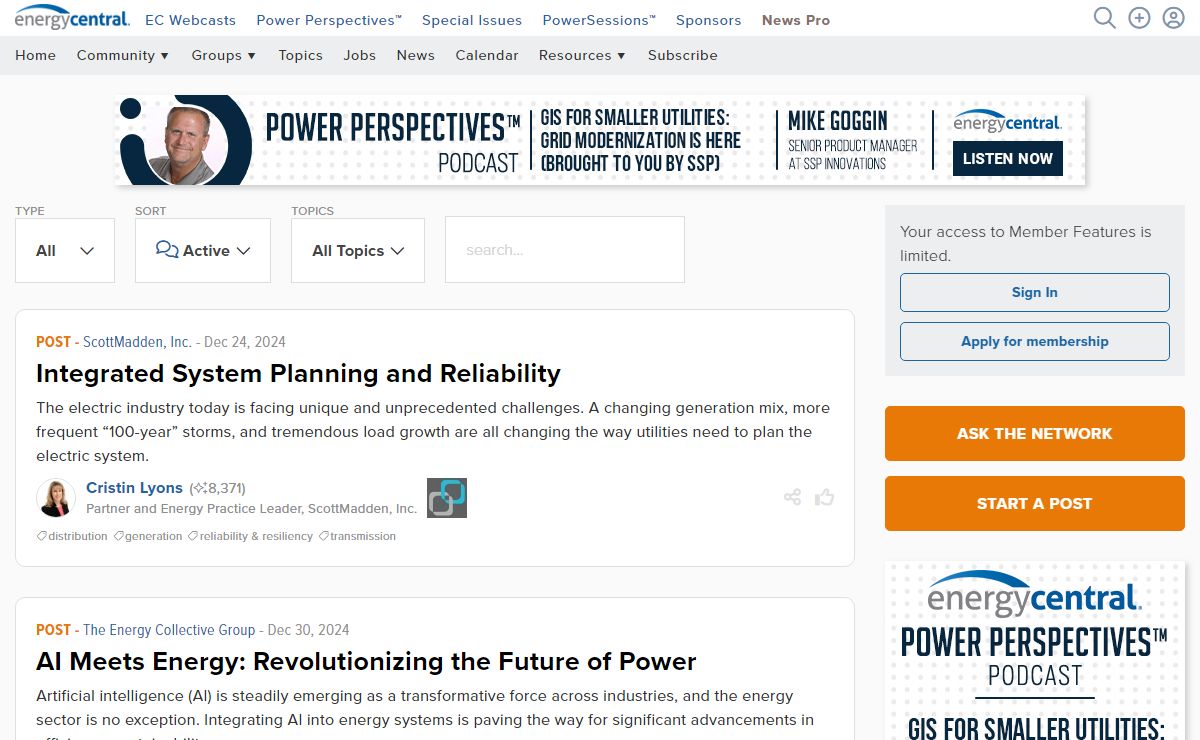This screenshot has height=740, width=1200.
Task: Open Sponsors link
Action: tap(709, 20)
